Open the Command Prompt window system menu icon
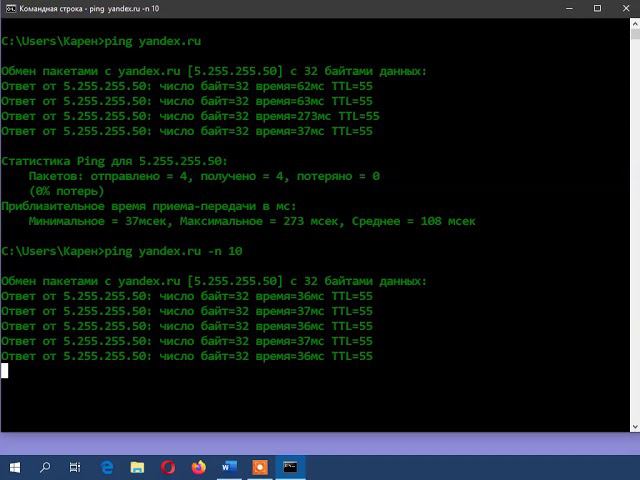The height and width of the screenshot is (480, 640). click(10, 9)
